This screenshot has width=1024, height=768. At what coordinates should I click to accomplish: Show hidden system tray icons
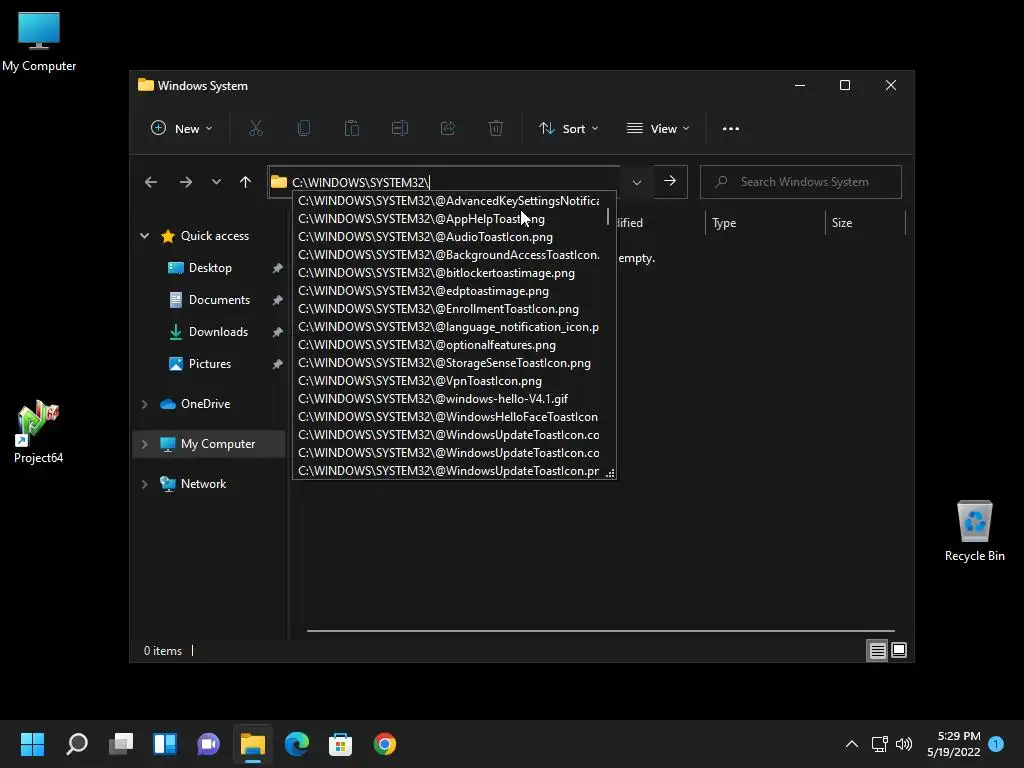(852, 744)
